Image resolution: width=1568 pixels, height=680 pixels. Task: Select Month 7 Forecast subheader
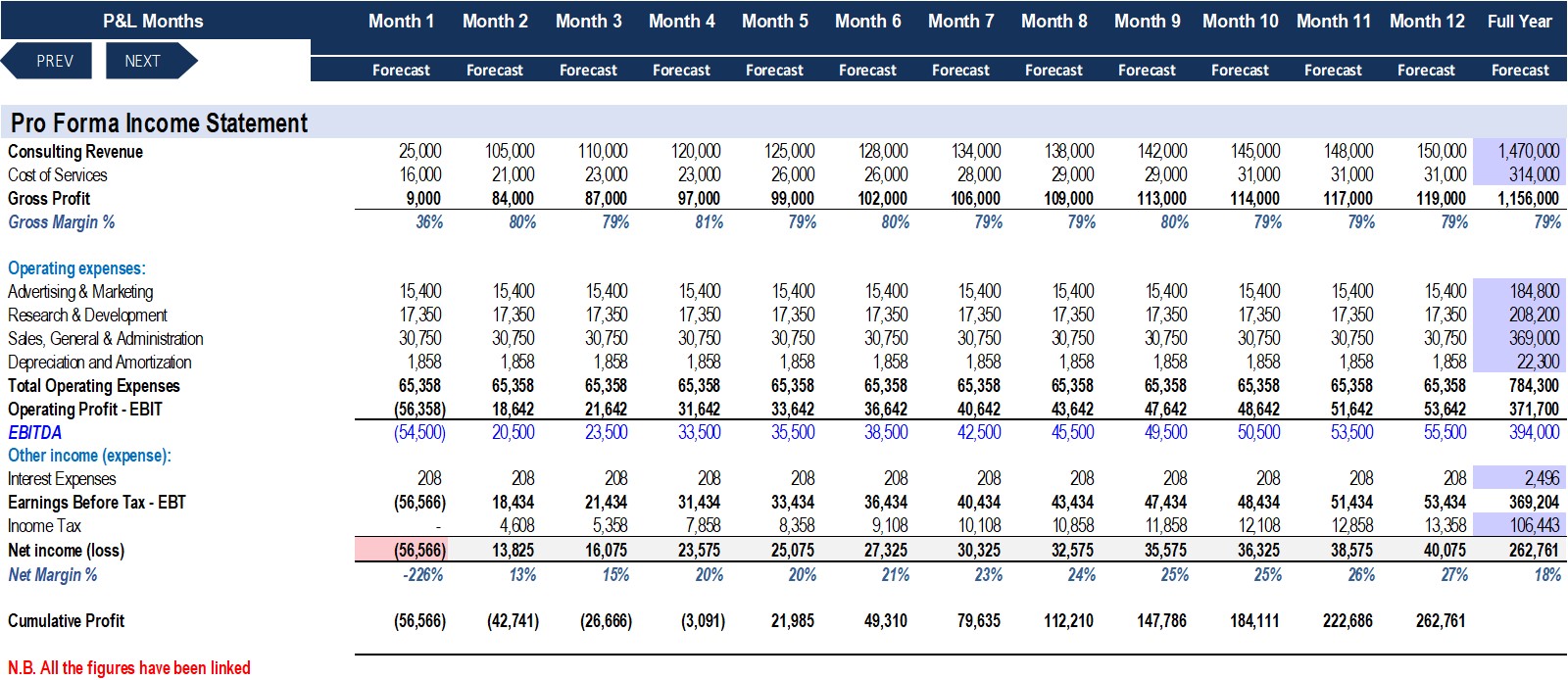click(960, 71)
